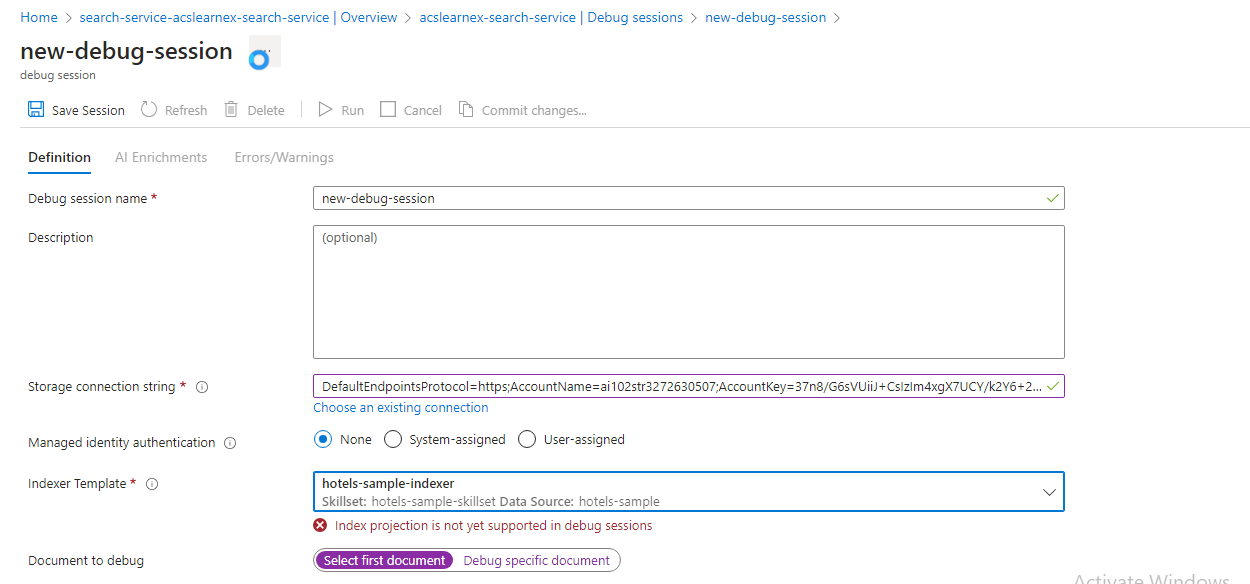
Task: Open the breadcrumb chevron after new-debug-session
Action: [839, 17]
